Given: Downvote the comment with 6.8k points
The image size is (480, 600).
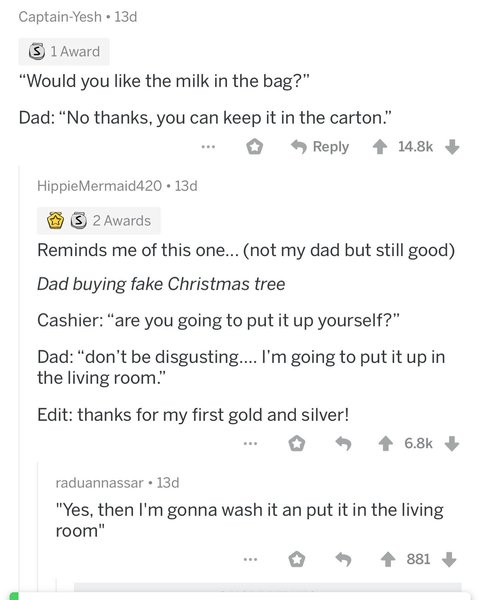Looking at the screenshot, I should [452, 444].
